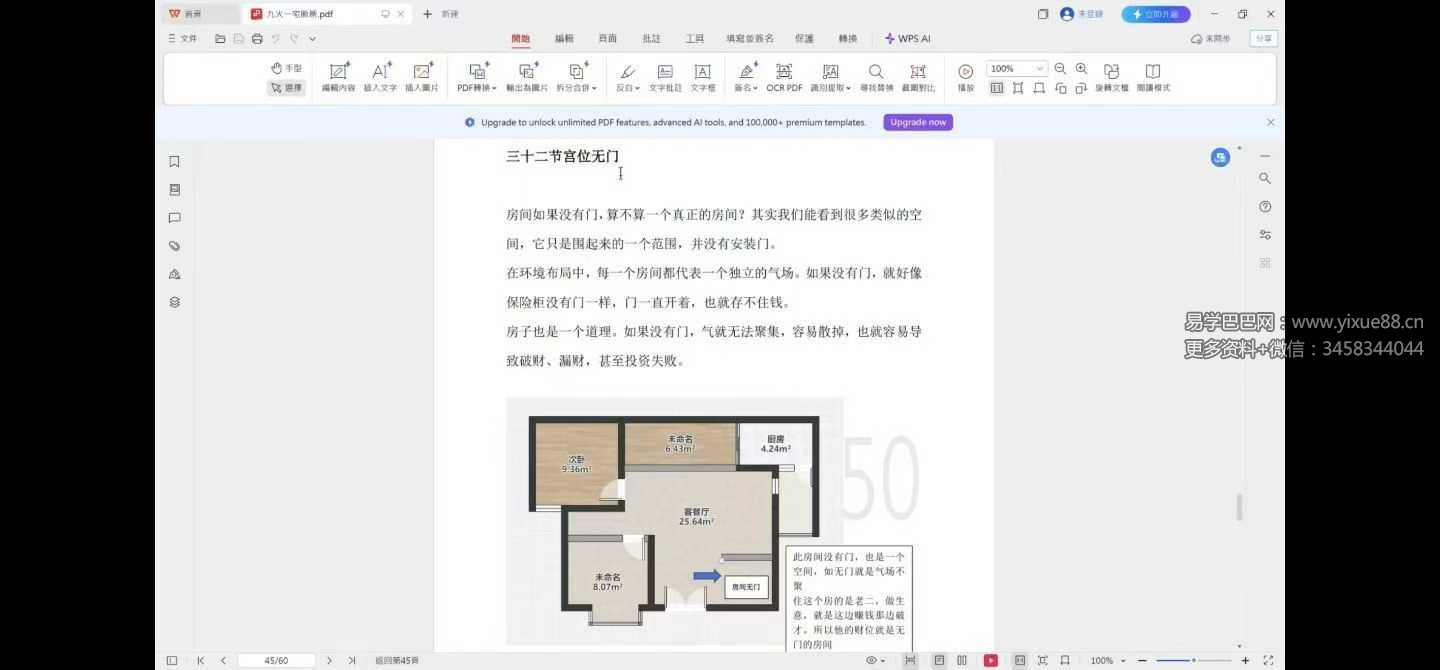Switch to the Edit (編輯) ribbon tab

coord(564,39)
